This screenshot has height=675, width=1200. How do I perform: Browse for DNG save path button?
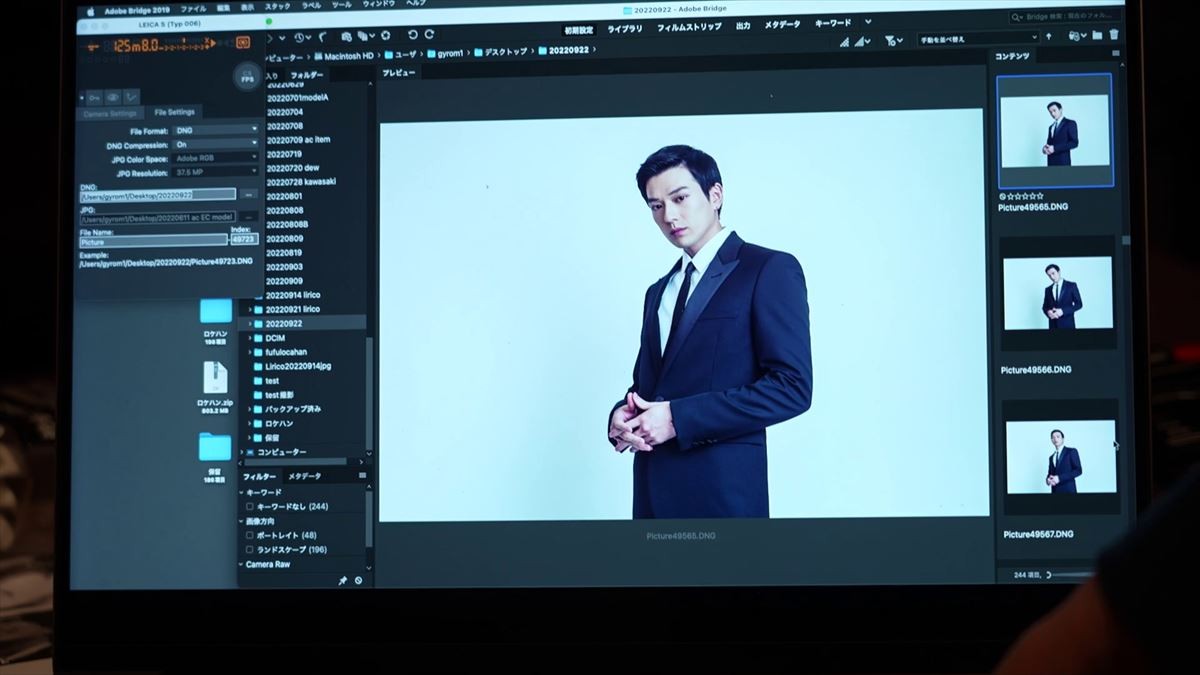click(248, 195)
